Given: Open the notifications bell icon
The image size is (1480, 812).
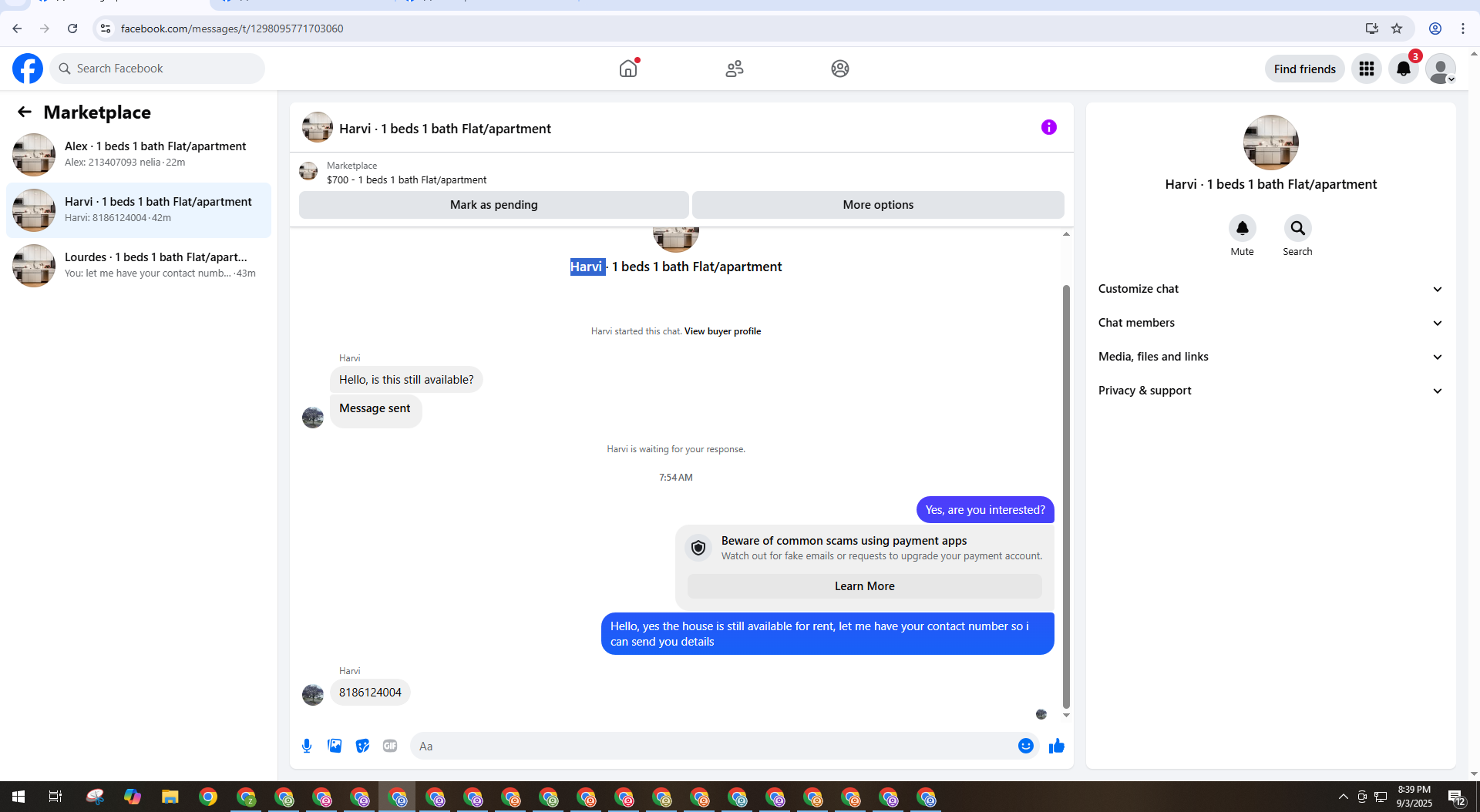Looking at the screenshot, I should click(1404, 69).
